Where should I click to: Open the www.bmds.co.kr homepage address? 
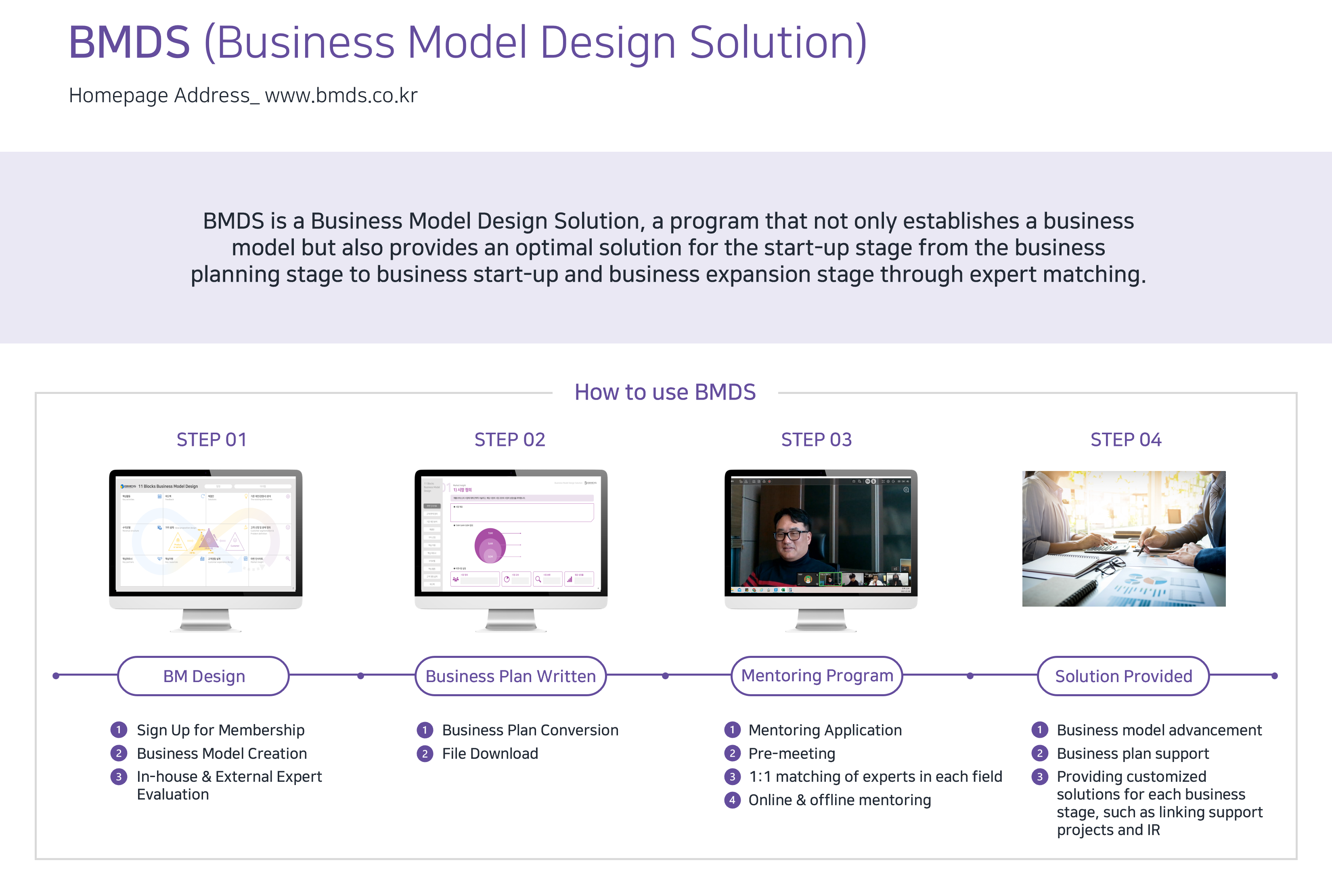341,95
